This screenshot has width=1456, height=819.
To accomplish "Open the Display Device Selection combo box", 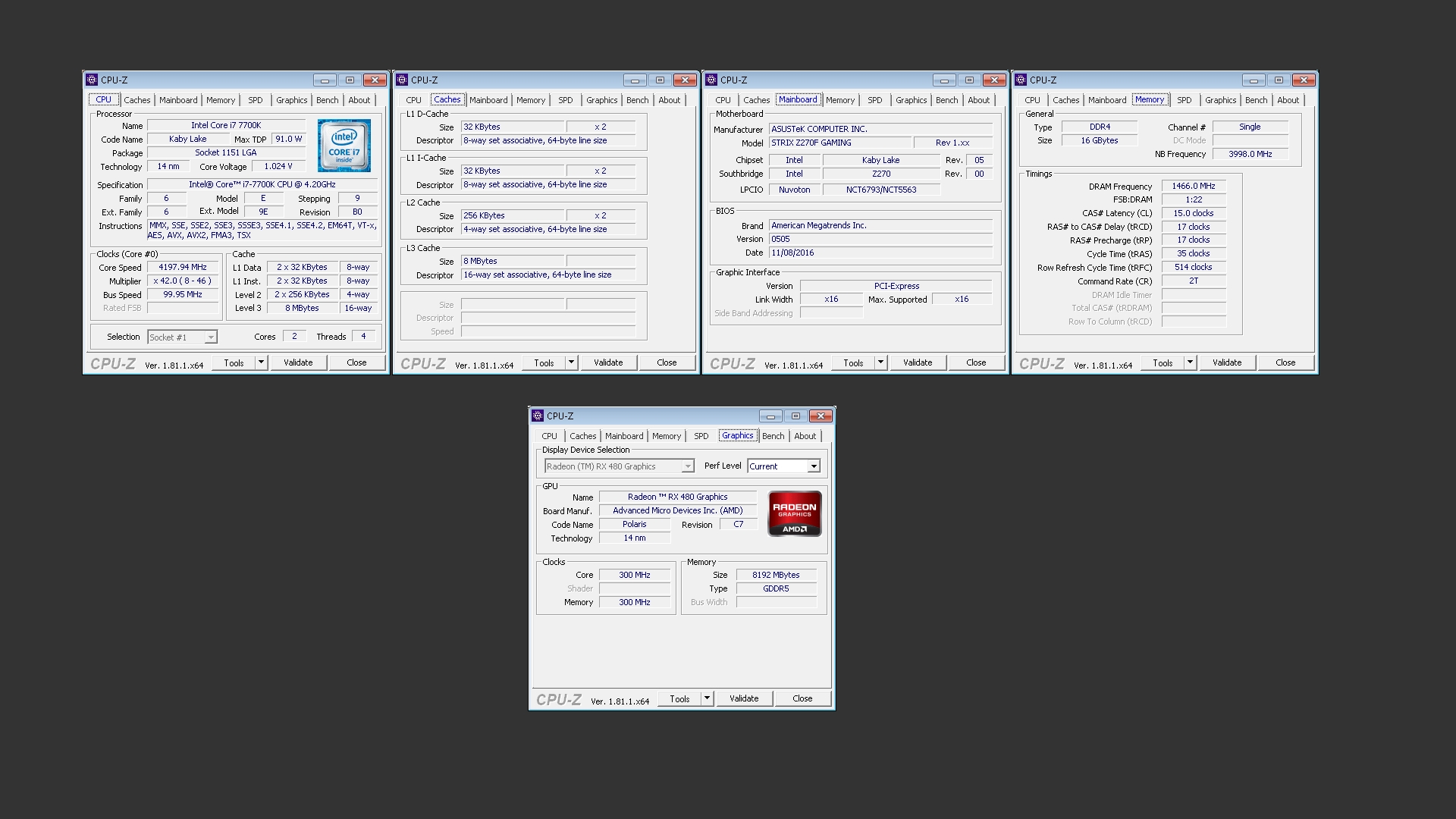I will tap(619, 466).
